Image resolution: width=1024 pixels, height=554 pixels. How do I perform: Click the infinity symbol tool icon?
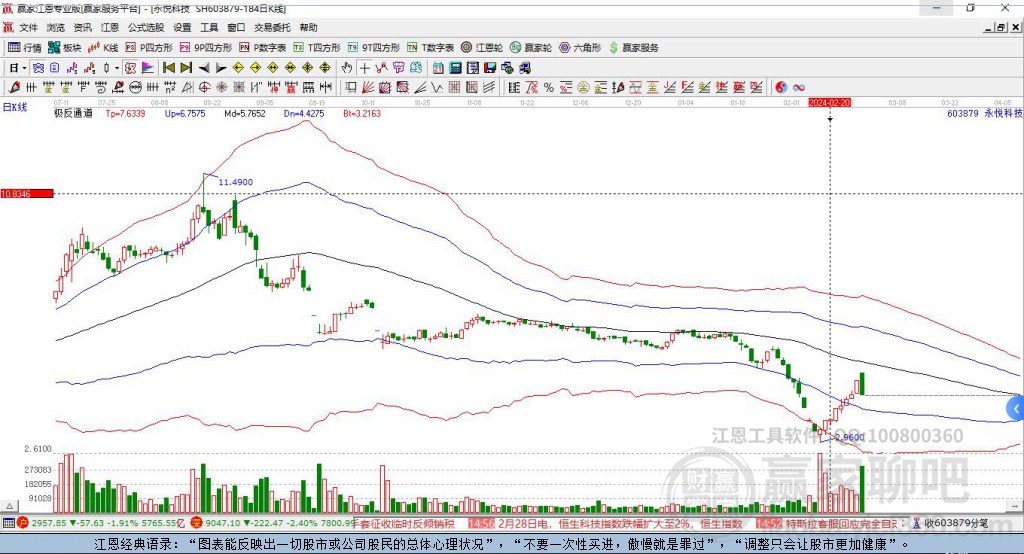pos(799,88)
